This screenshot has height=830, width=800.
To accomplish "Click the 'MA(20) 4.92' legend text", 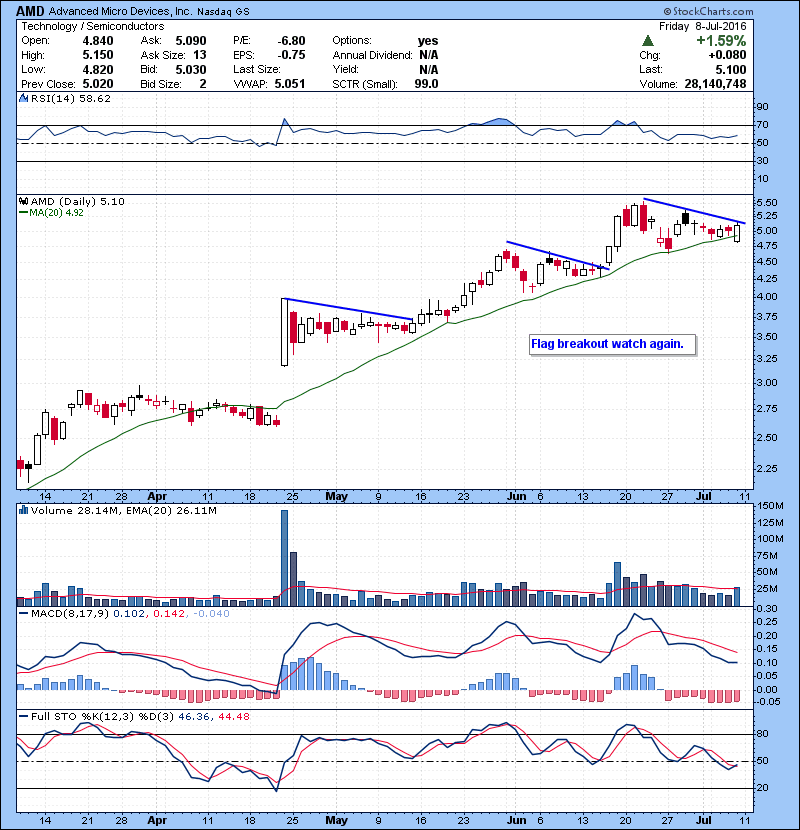I will click(x=56, y=213).
